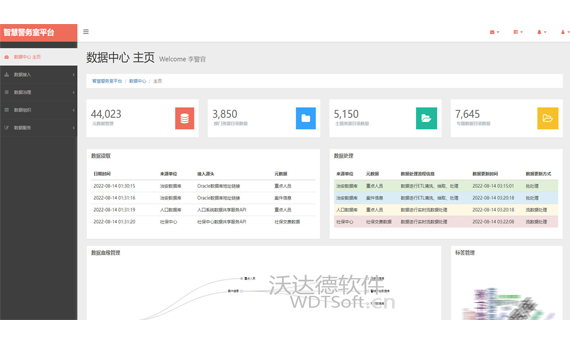Click the 数据更新方式 column header

(538, 174)
